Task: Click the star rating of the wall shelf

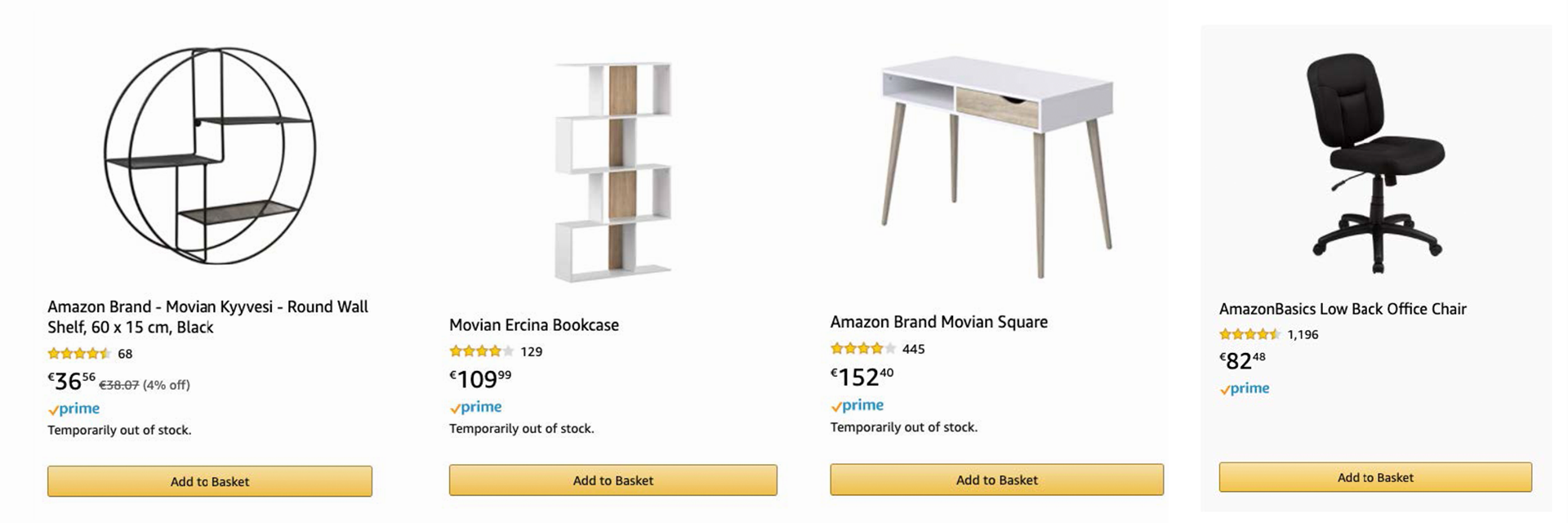Action: (79, 354)
